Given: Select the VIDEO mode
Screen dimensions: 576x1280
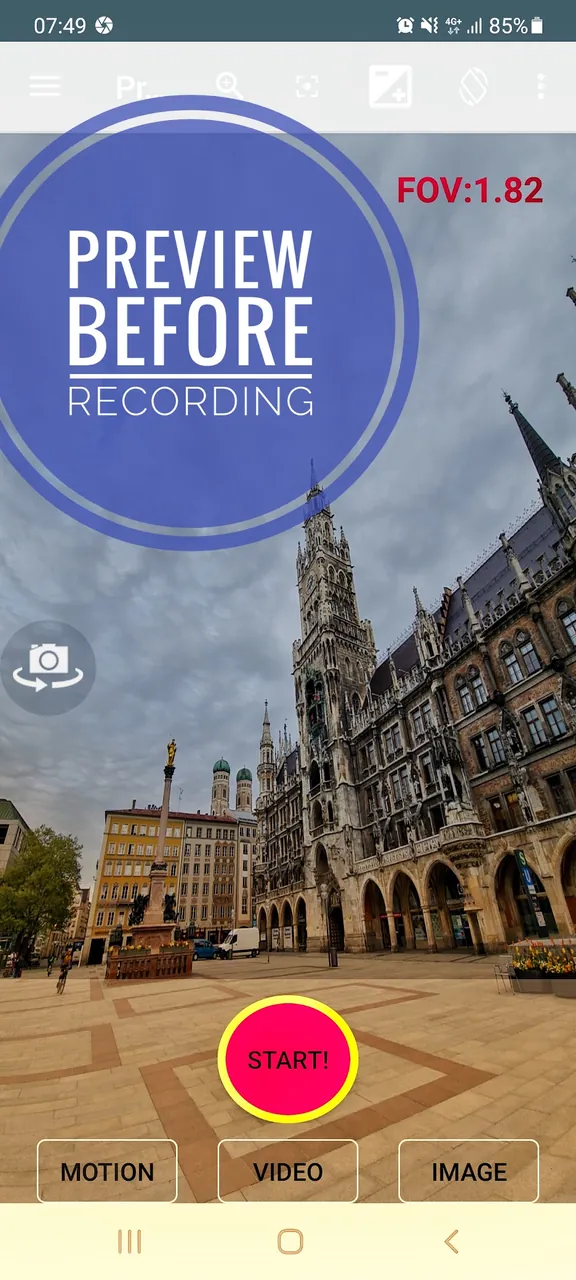Looking at the screenshot, I should (288, 1171).
